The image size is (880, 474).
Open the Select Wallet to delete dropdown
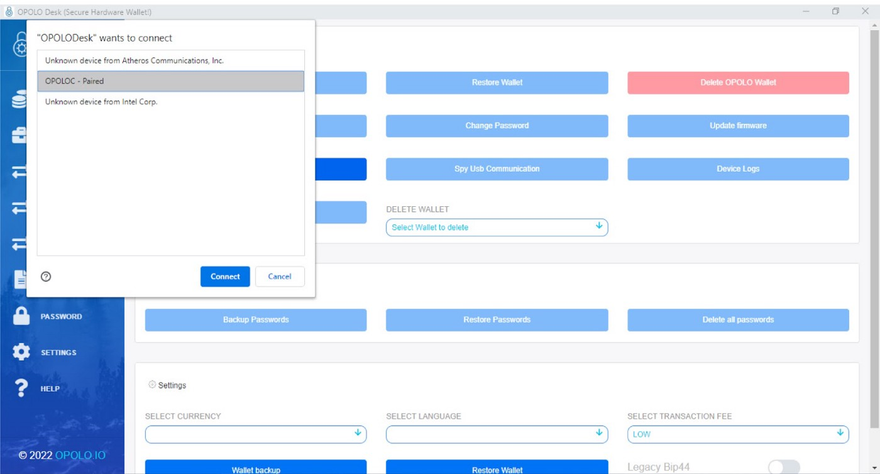point(496,227)
